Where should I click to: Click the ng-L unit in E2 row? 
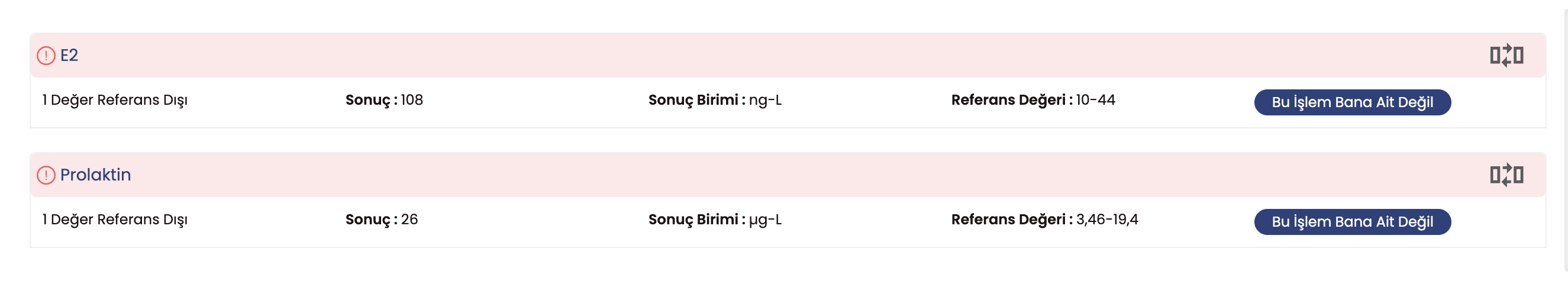coord(765,100)
